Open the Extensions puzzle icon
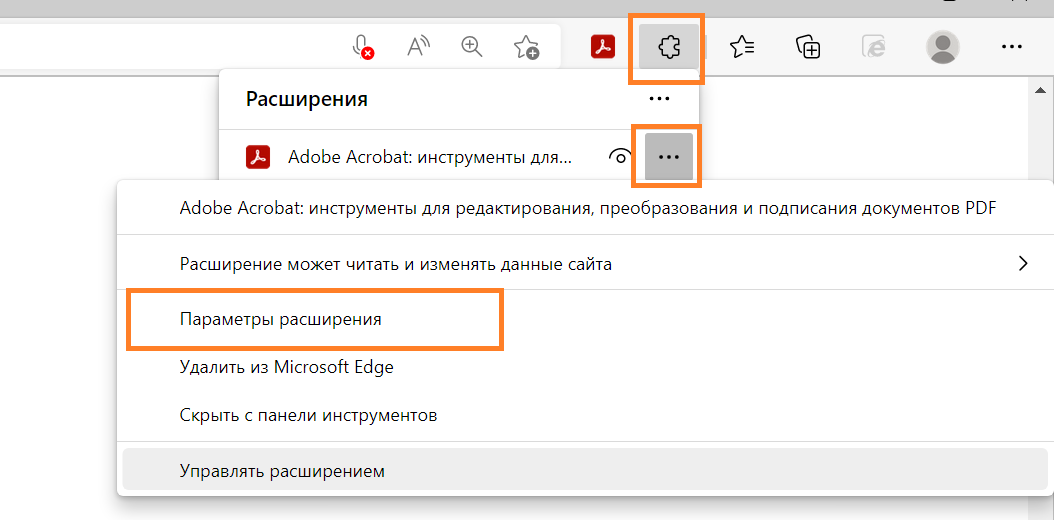The height and width of the screenshot is (520, 1054). pyautogui.click(x=668, y=47)
